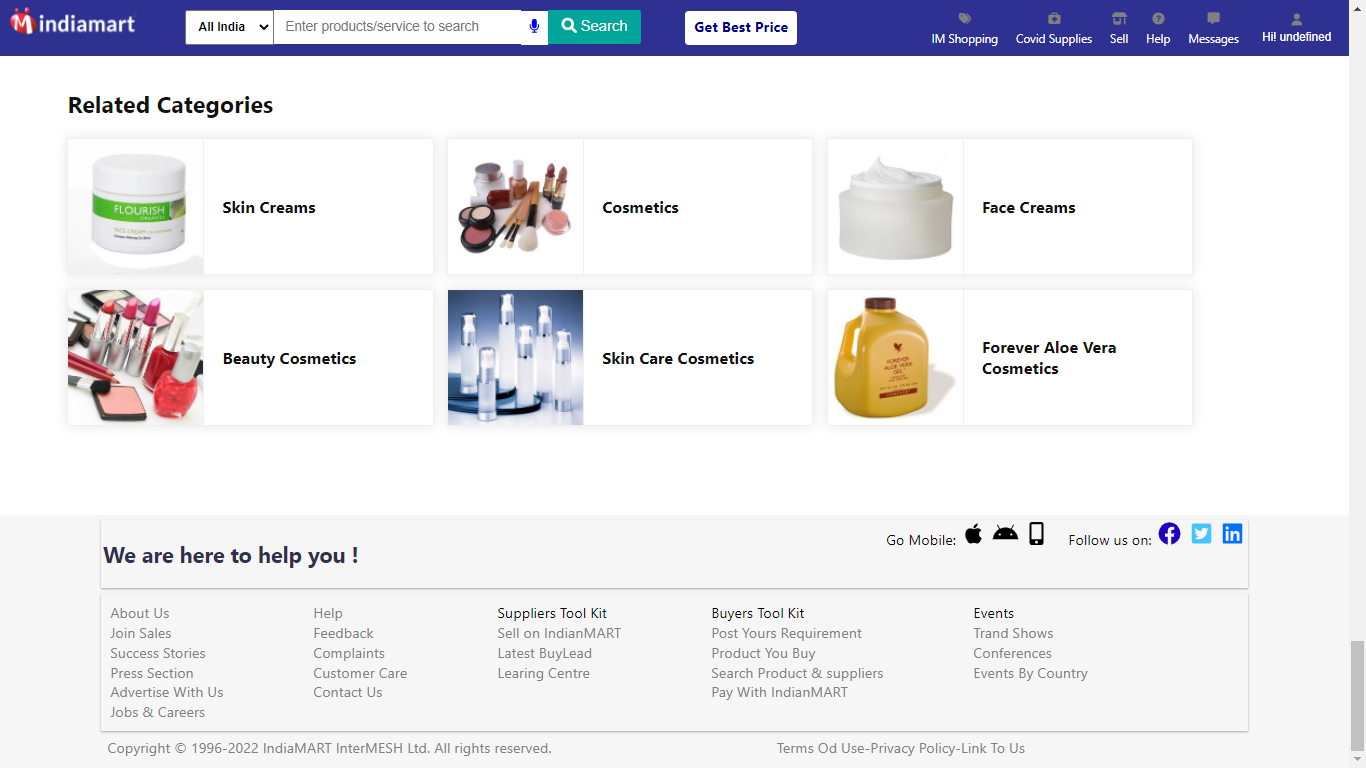Open Messages chat icon
This screenshot has height=768, width=1366.
[1213, 19]
